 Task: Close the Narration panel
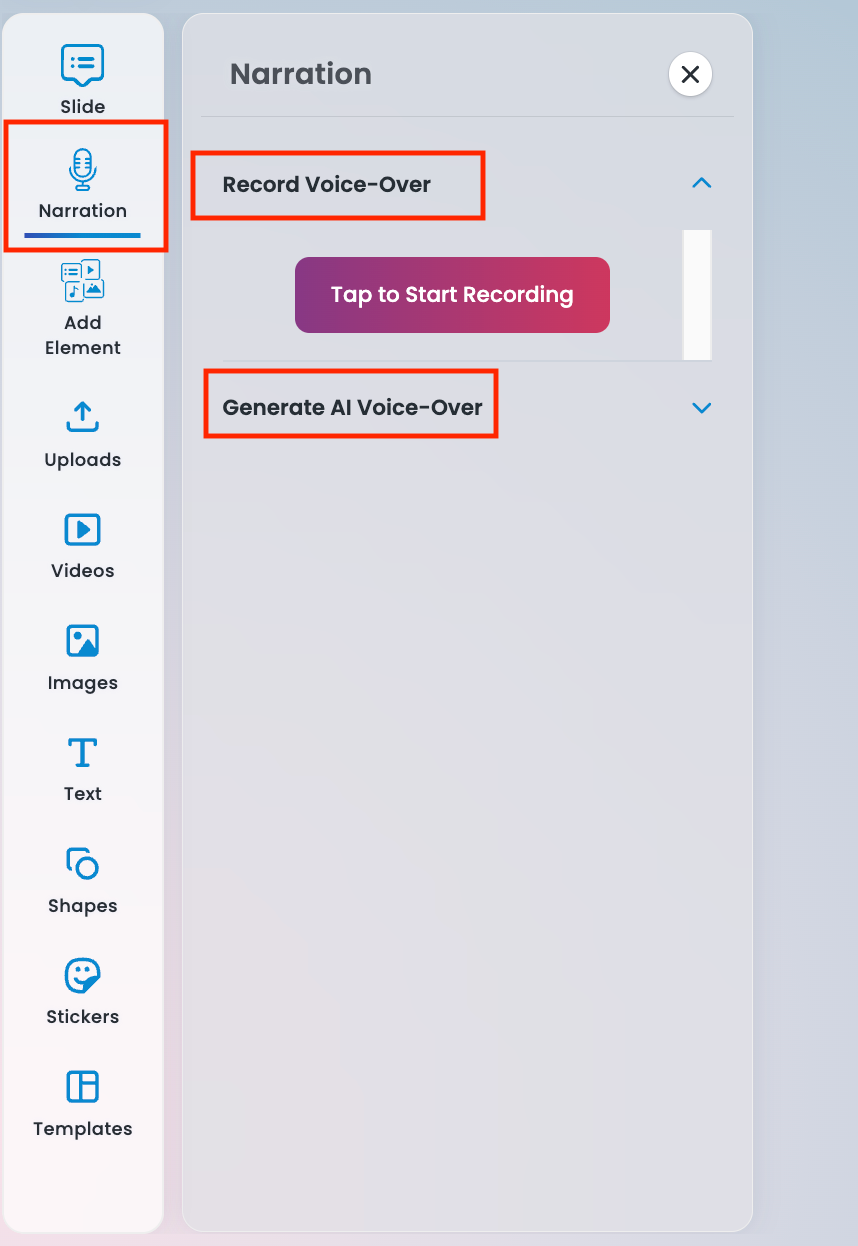pos(690,74)
